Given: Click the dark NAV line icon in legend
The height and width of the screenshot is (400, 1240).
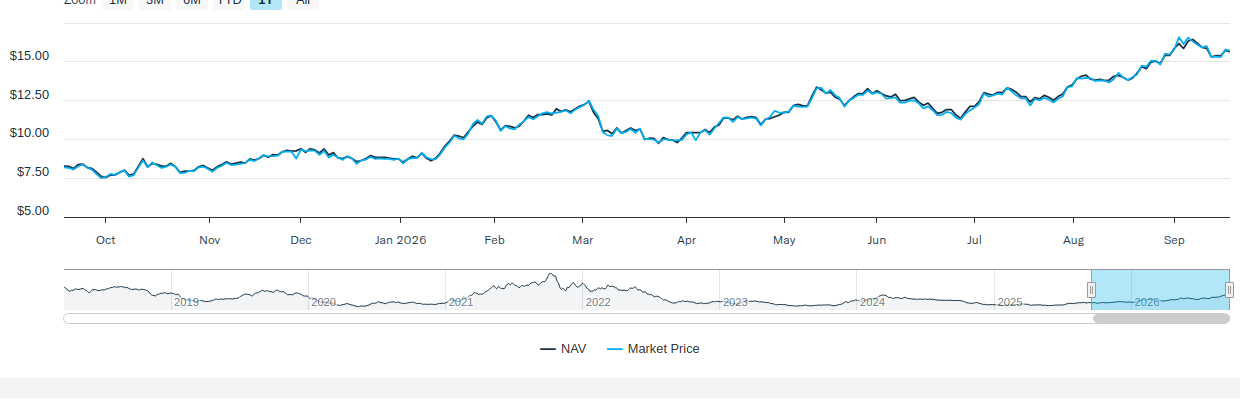Looking at the screenshot, I should click(548, 349).
